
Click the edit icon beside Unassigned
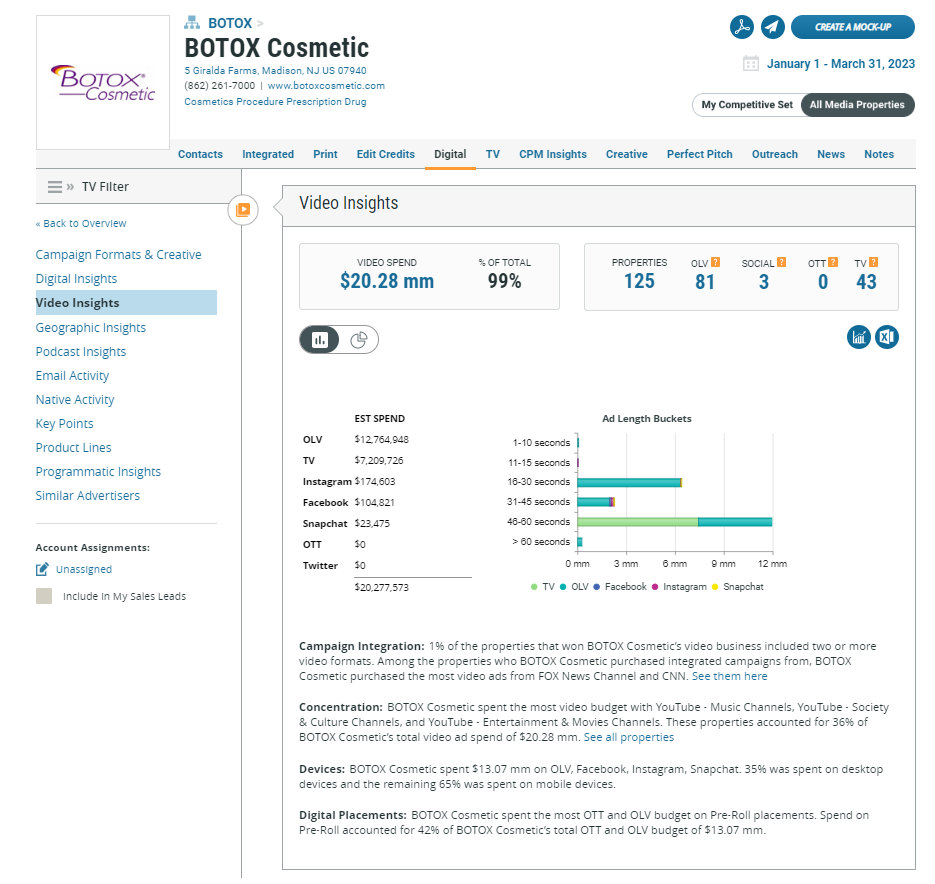point(42,569)
